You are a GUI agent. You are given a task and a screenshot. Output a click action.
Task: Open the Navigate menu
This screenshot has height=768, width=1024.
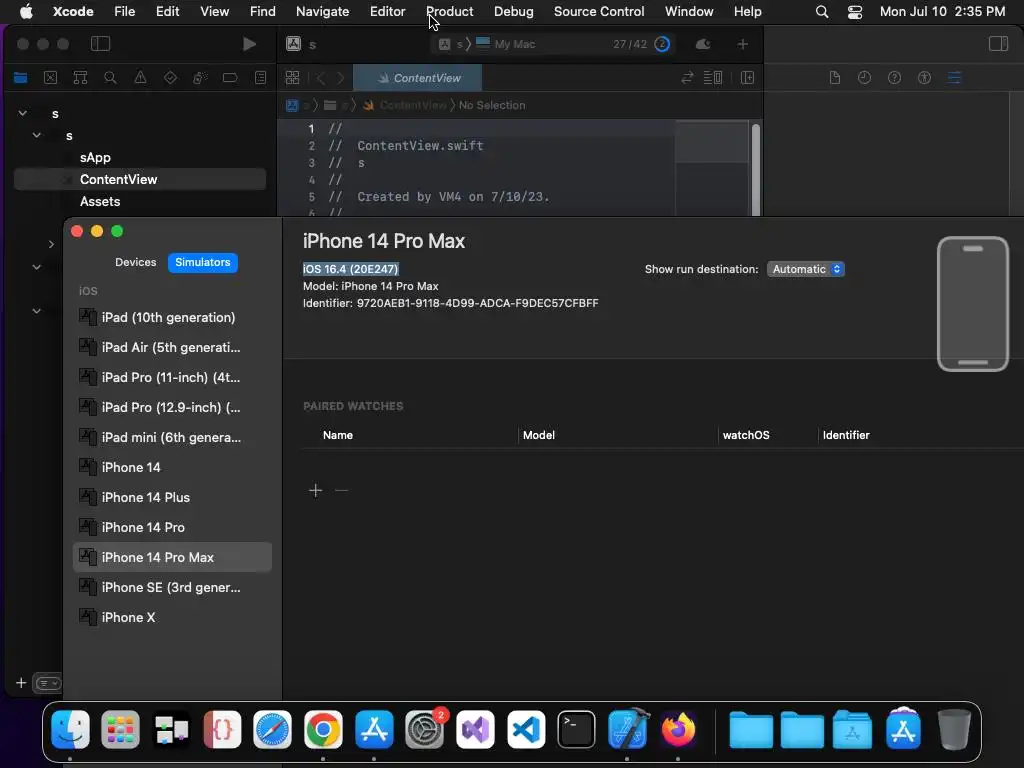click(323, 11)
